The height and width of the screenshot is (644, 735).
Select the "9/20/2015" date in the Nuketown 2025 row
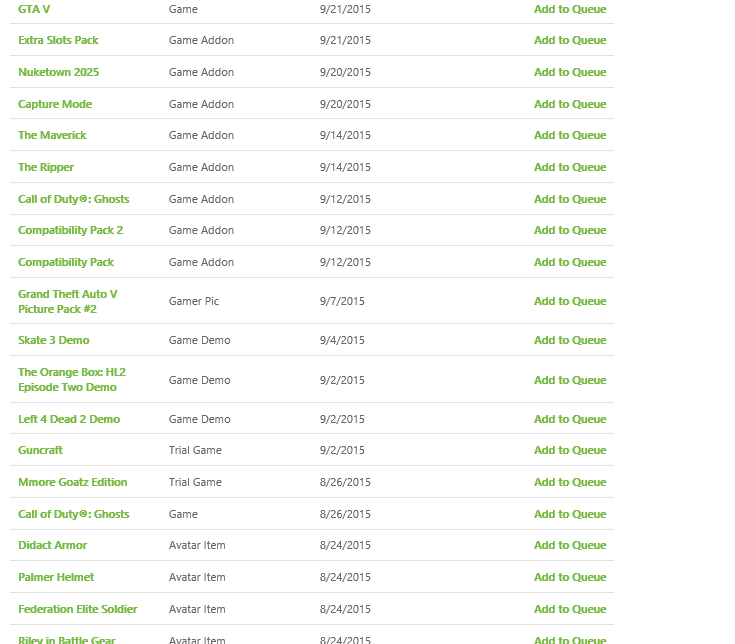(x=345, y=72)
